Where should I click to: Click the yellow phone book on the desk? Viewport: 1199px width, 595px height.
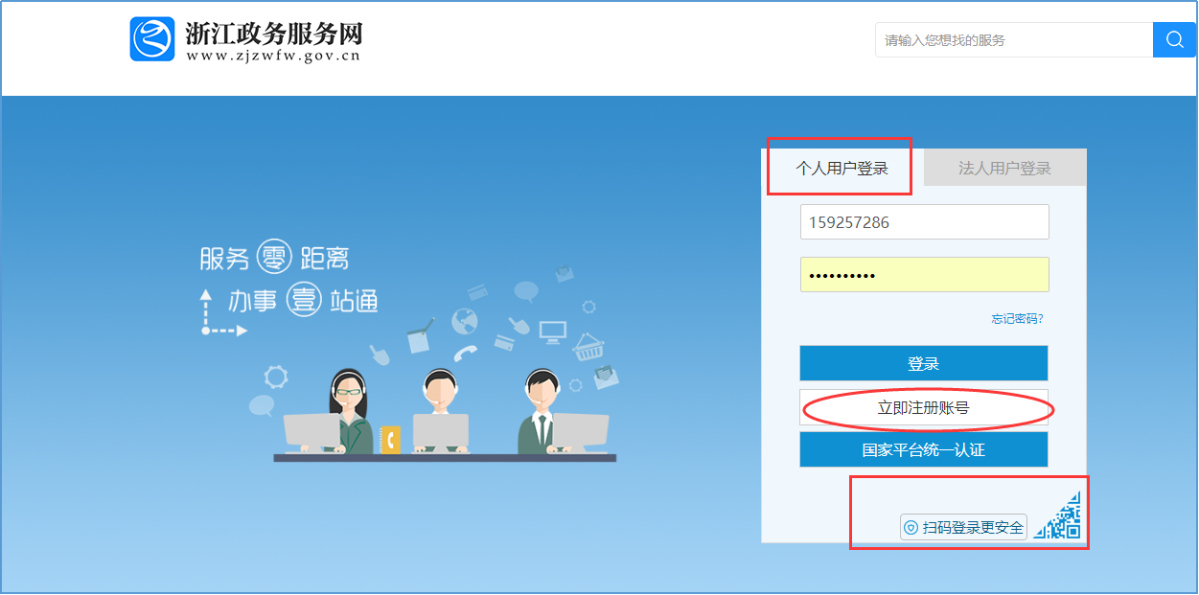(390, 439)
